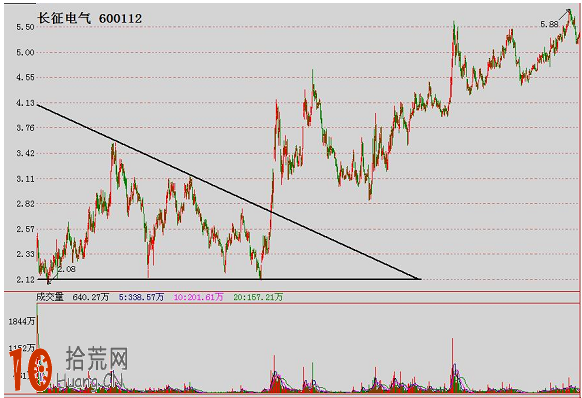
Task: Click the stock code 600112
Action: pos(120,19)
